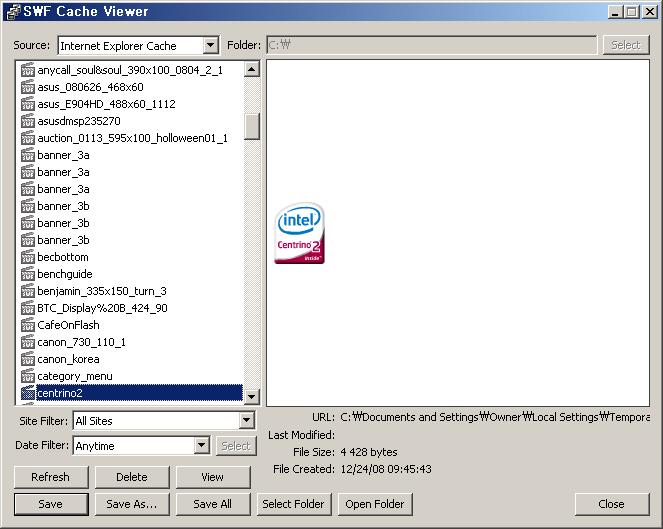
Task: Click the SWF icon next to CafeOnFlash
Action: pos(27,325)
